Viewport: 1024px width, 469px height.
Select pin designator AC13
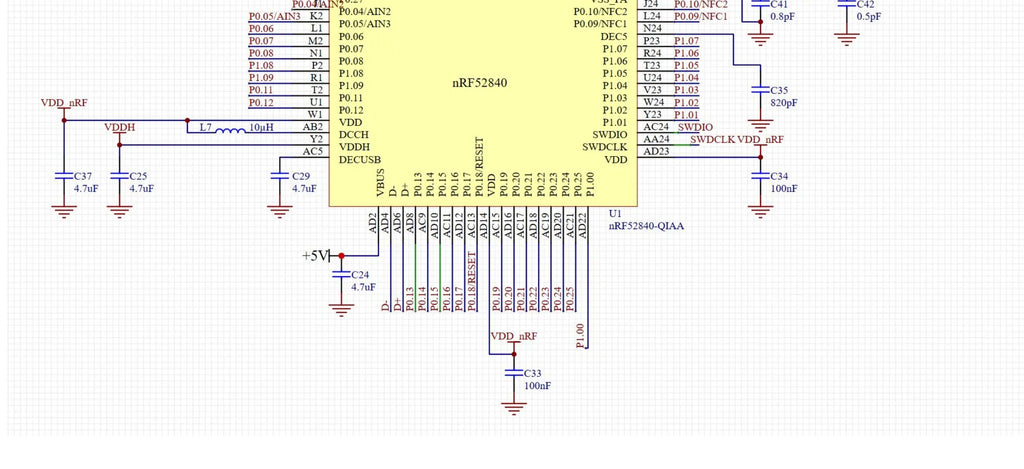[472, 224]
